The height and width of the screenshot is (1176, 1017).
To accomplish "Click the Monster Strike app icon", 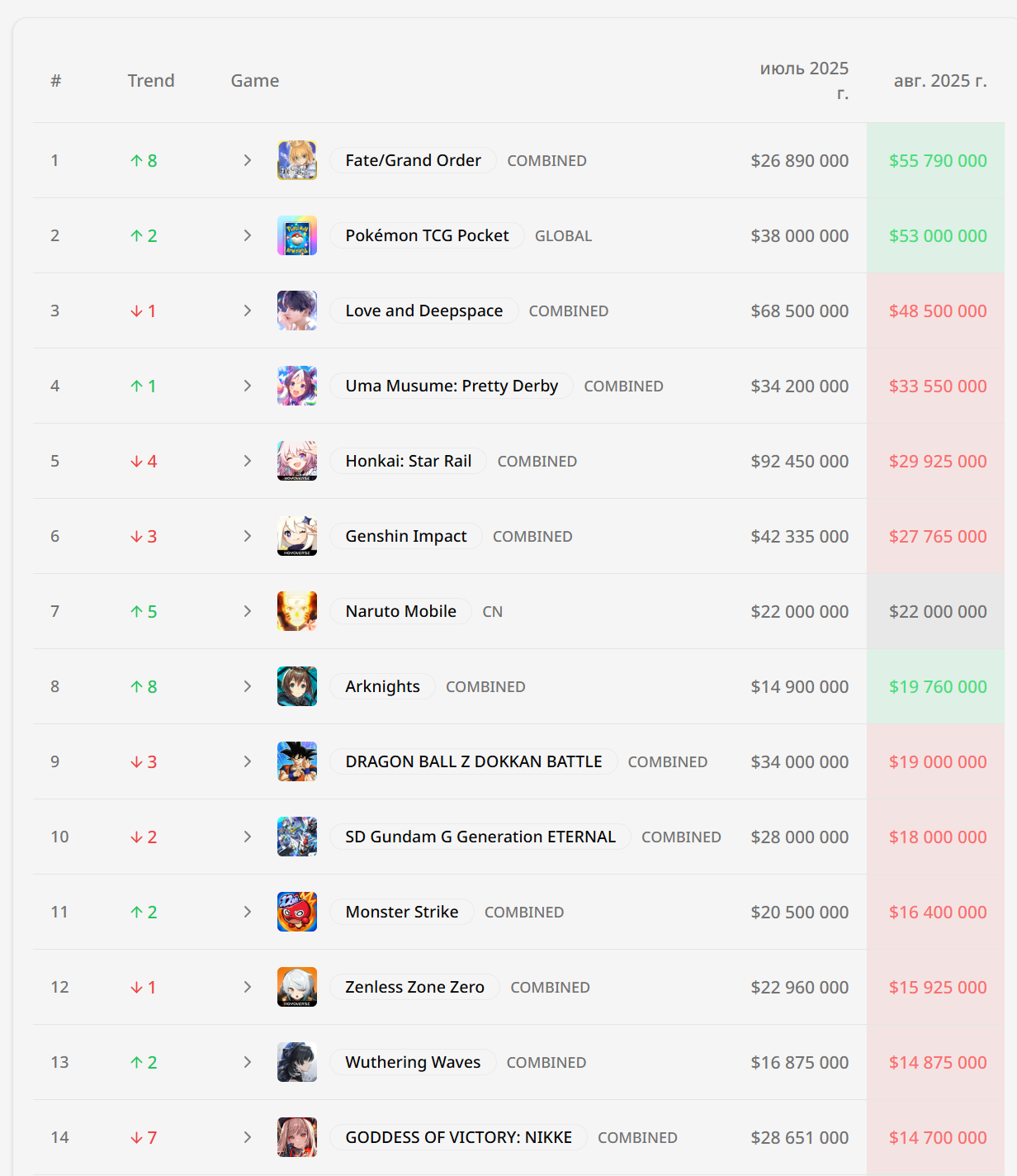I will [297, 912].
